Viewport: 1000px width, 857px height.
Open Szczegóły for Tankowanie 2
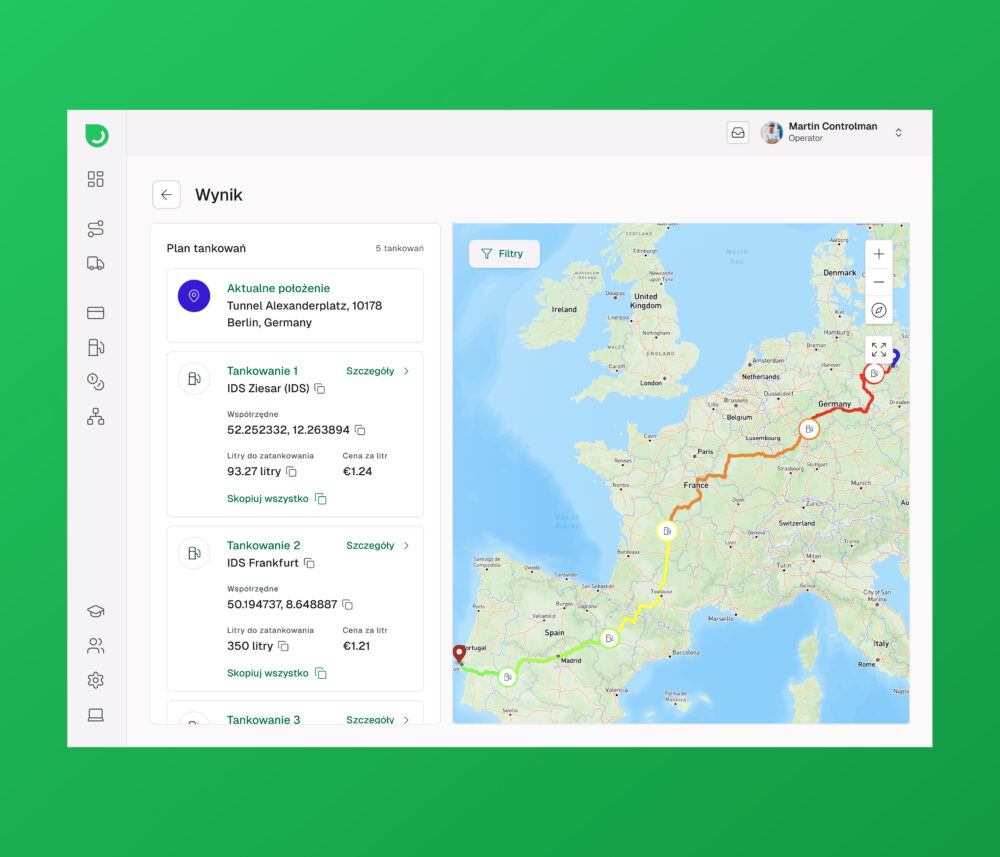tap(378, 546)
